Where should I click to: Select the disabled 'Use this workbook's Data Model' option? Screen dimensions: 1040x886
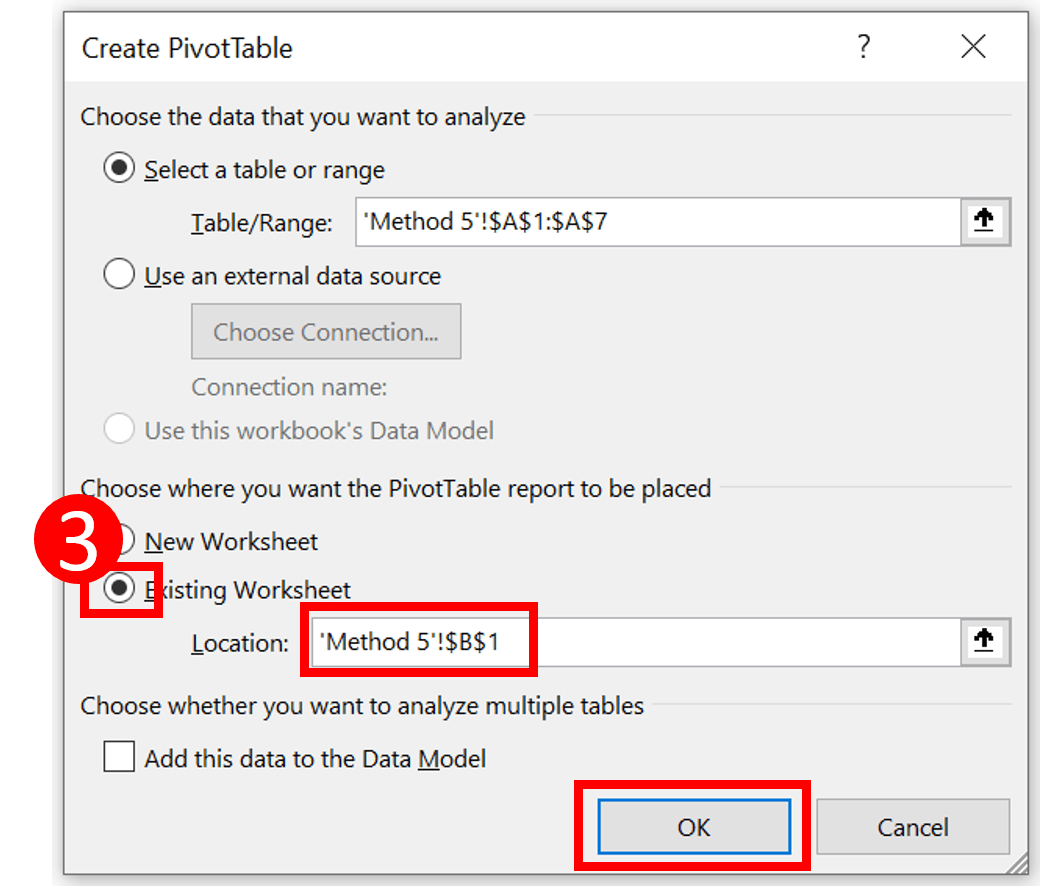(119, 428)
